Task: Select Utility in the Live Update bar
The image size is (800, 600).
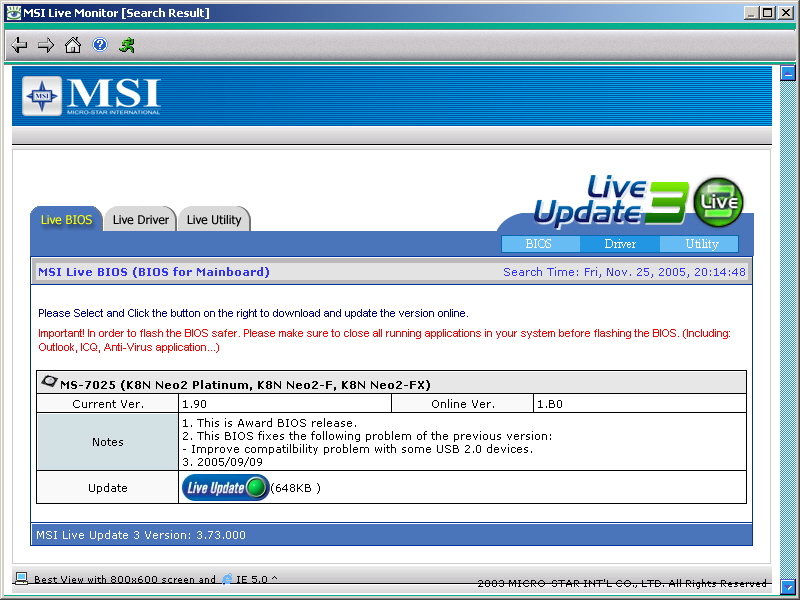Action: (699, 244)
